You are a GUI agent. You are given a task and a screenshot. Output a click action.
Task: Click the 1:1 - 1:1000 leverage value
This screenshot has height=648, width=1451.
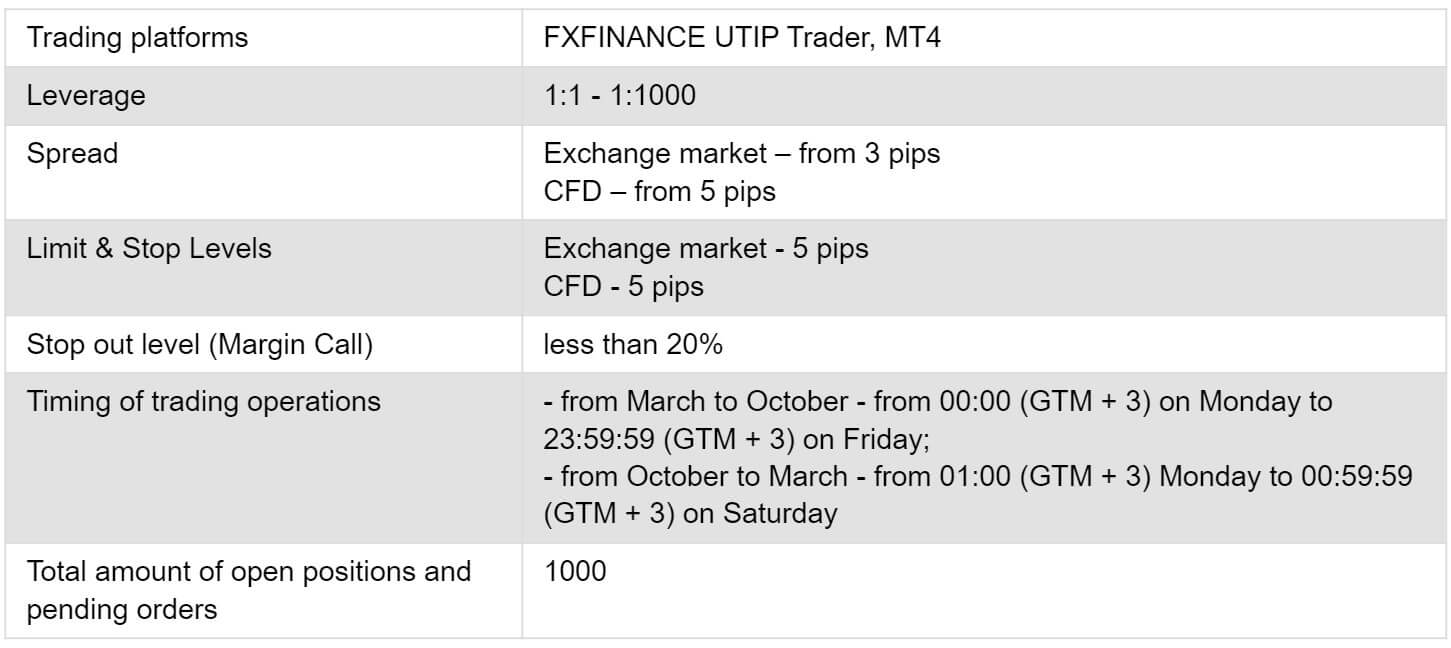tap(619, 97)
